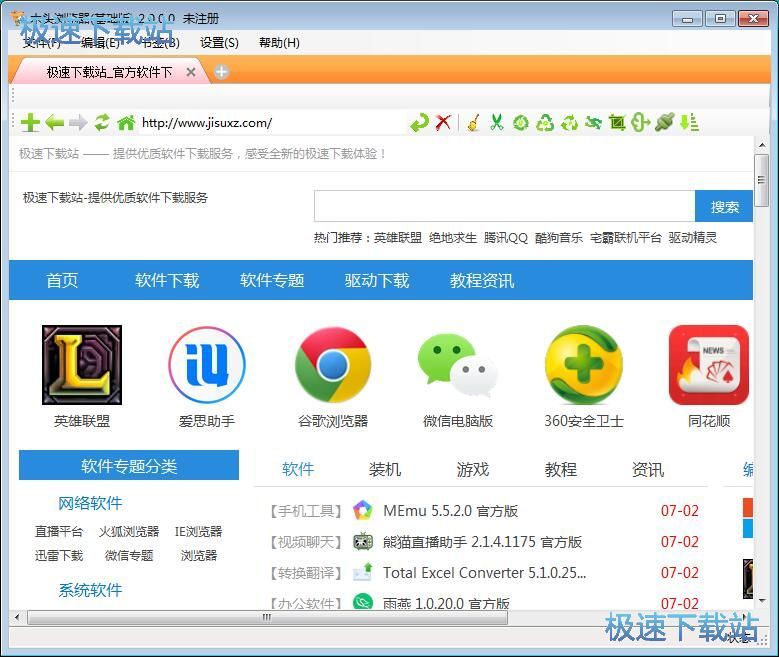
Task: Click the IE浏览器 category link
Action: 198,531
